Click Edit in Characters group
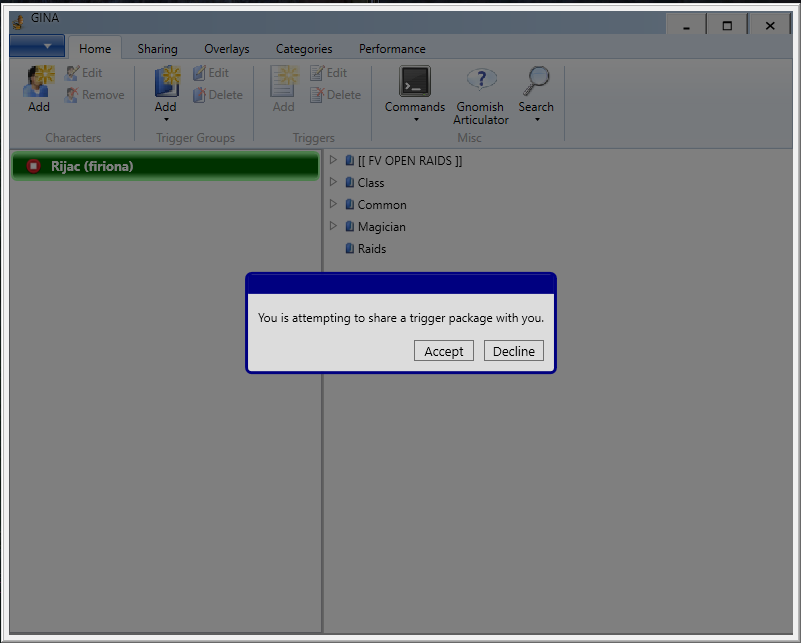The height and width of the screenshot is (643, 801). tap(84, 73)
